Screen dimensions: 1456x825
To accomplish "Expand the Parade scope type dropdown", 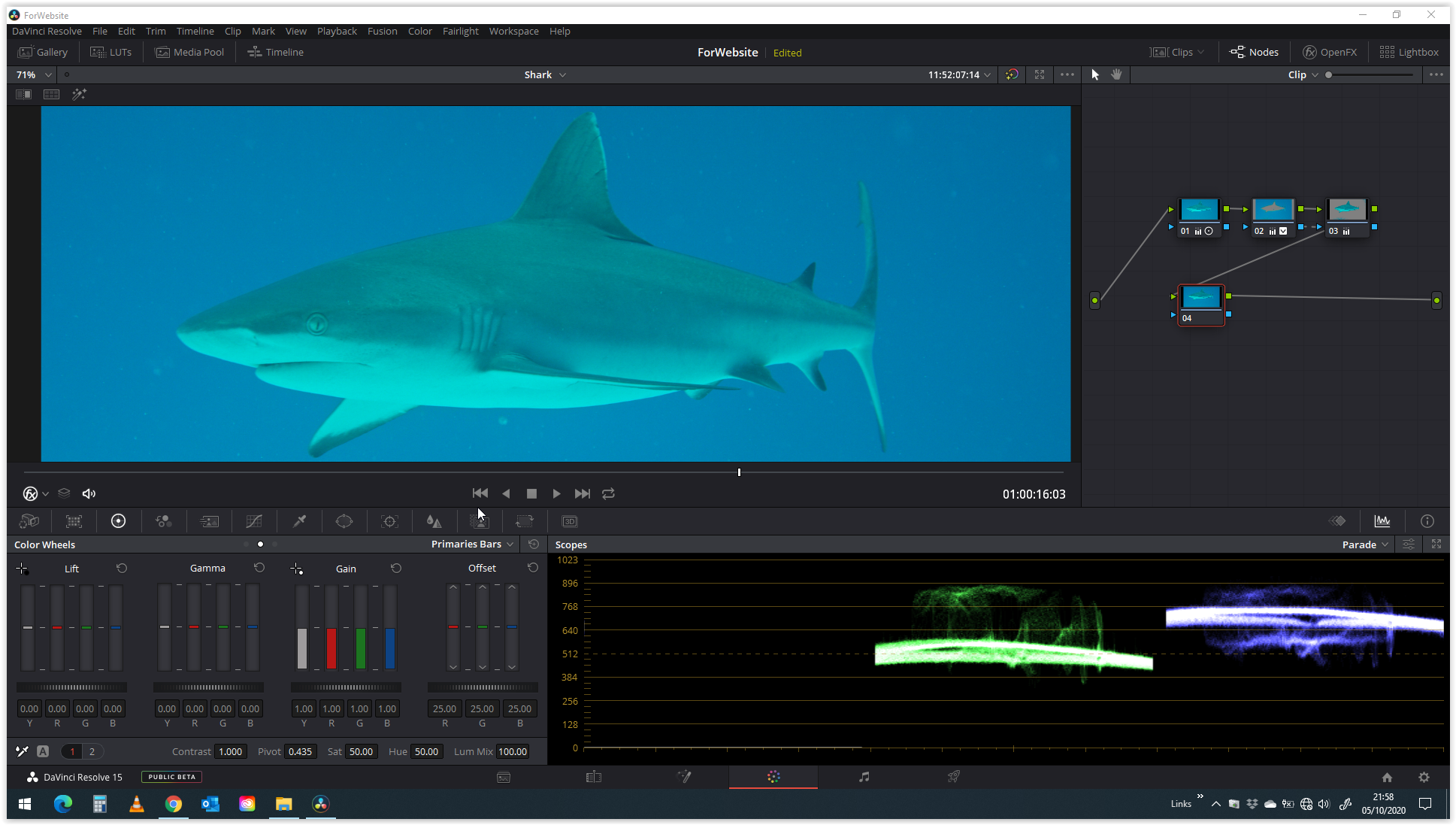I will (1365, 544).
